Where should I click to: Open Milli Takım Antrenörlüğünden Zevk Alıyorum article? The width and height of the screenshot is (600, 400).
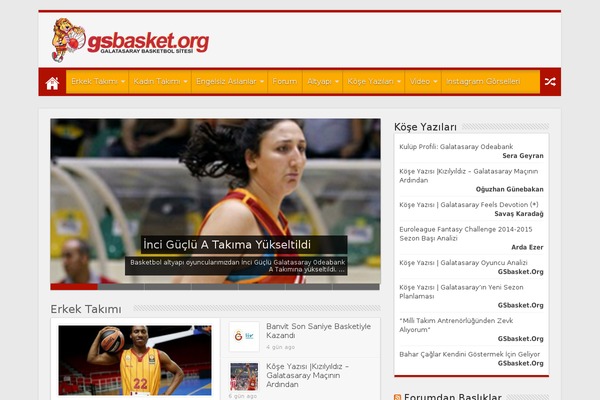(x=456, y=325)
